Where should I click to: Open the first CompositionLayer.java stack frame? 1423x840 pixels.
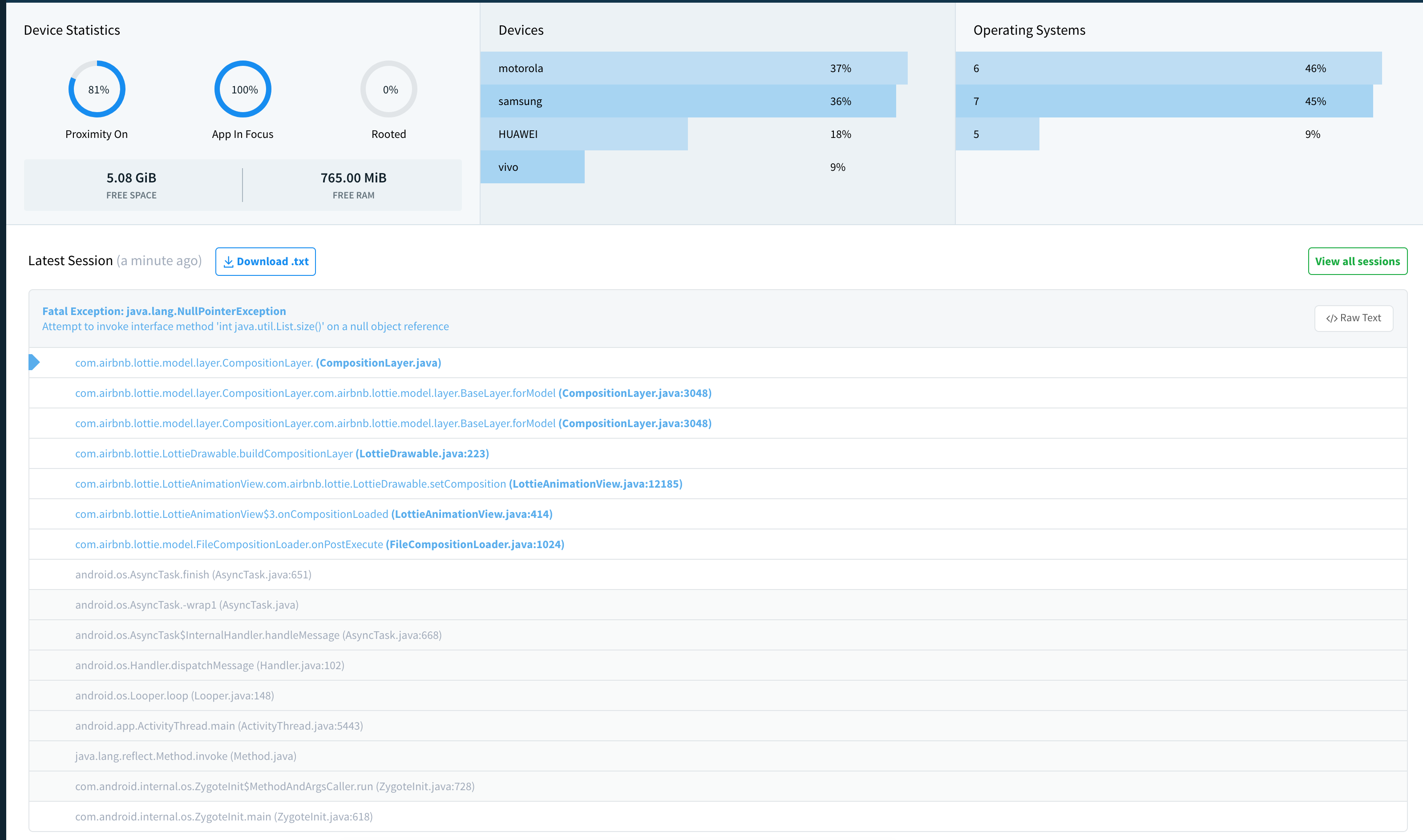718,363
